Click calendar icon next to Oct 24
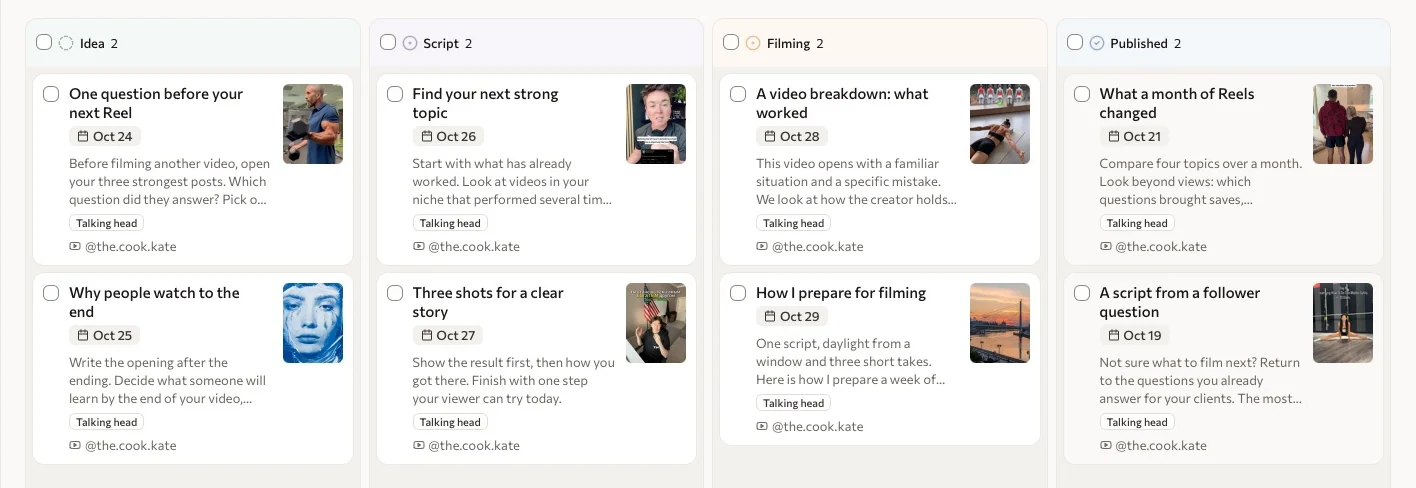1416x488 pixels. (82, 136)
